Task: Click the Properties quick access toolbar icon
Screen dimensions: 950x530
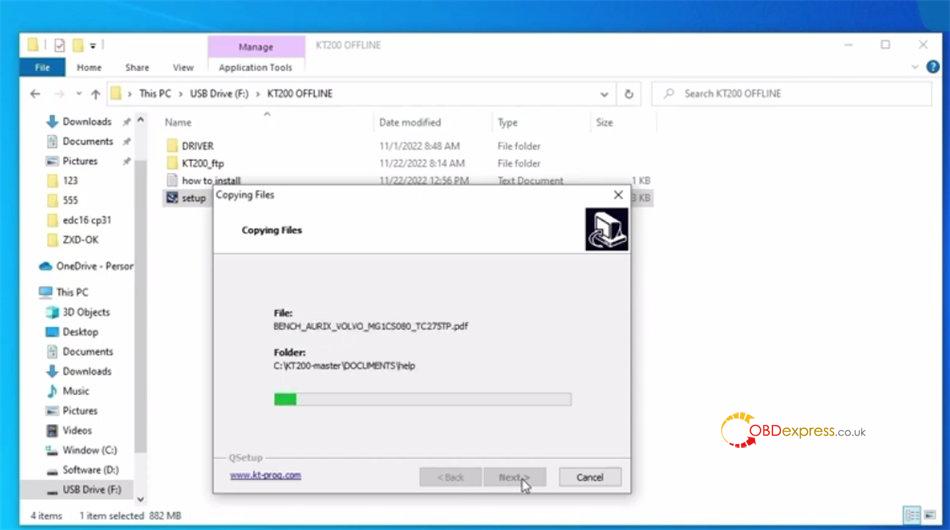Action: coord(59,45)
